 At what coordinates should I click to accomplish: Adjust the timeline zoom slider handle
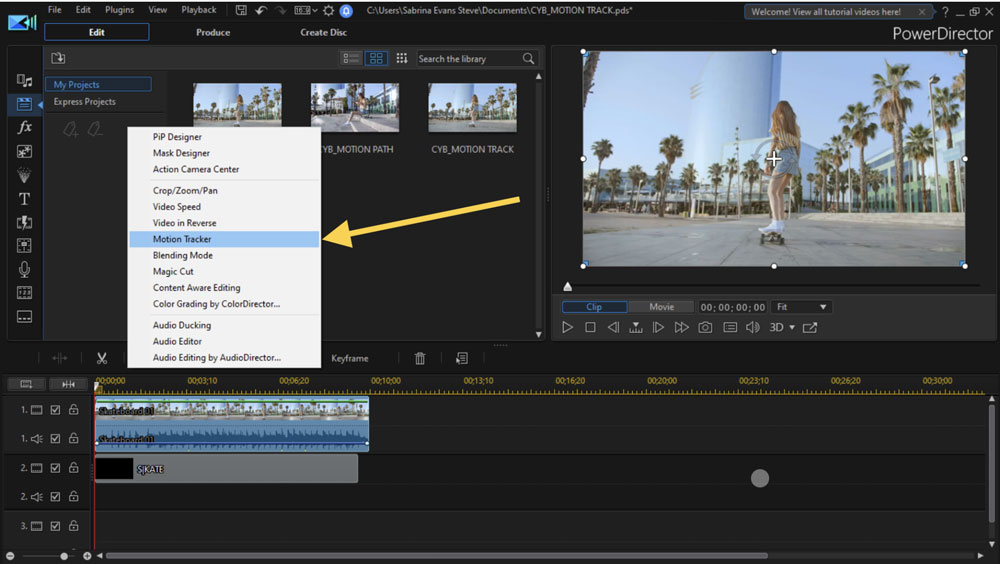(65, 555)
